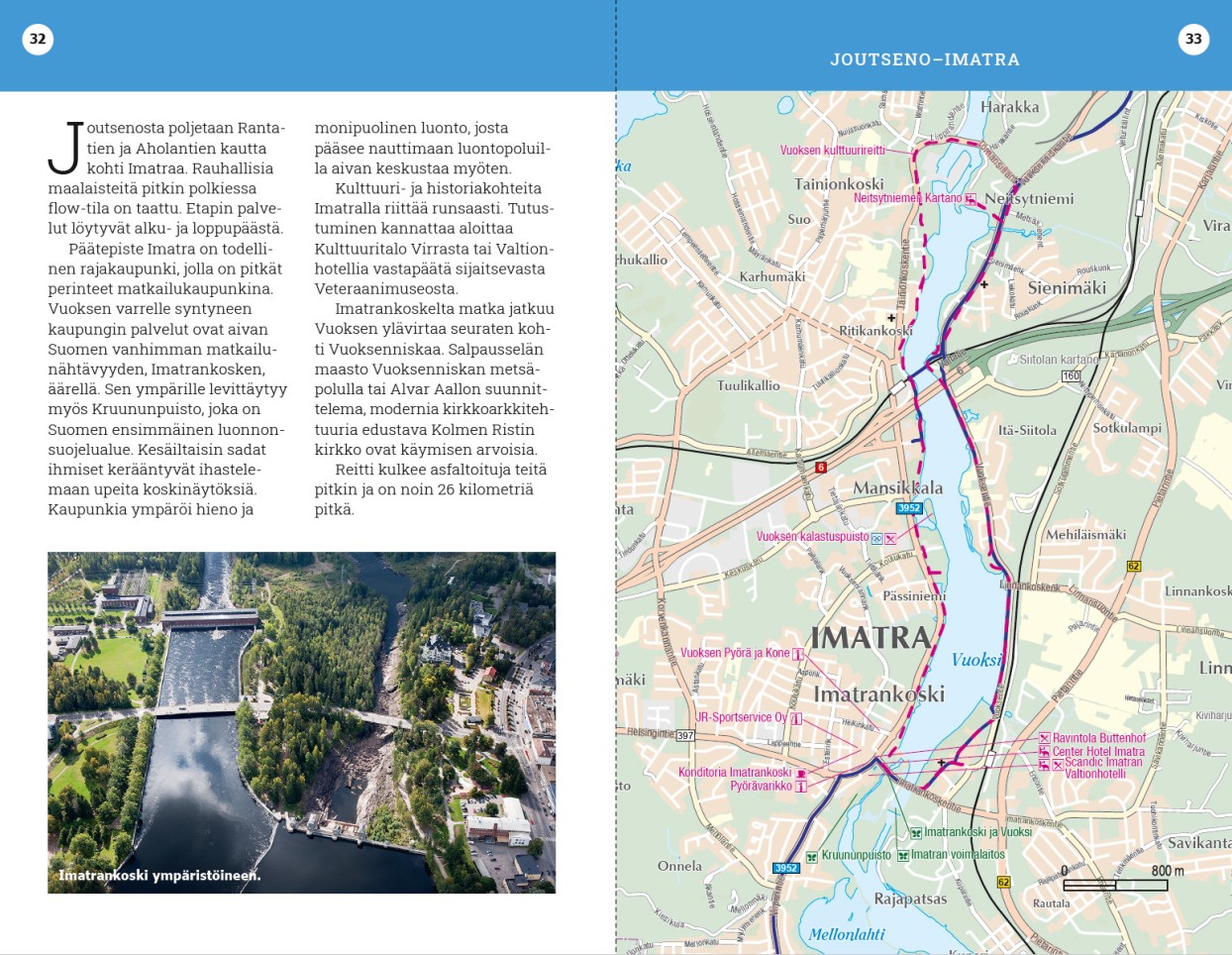Click the Rajapatsas place name

point(910,900)
